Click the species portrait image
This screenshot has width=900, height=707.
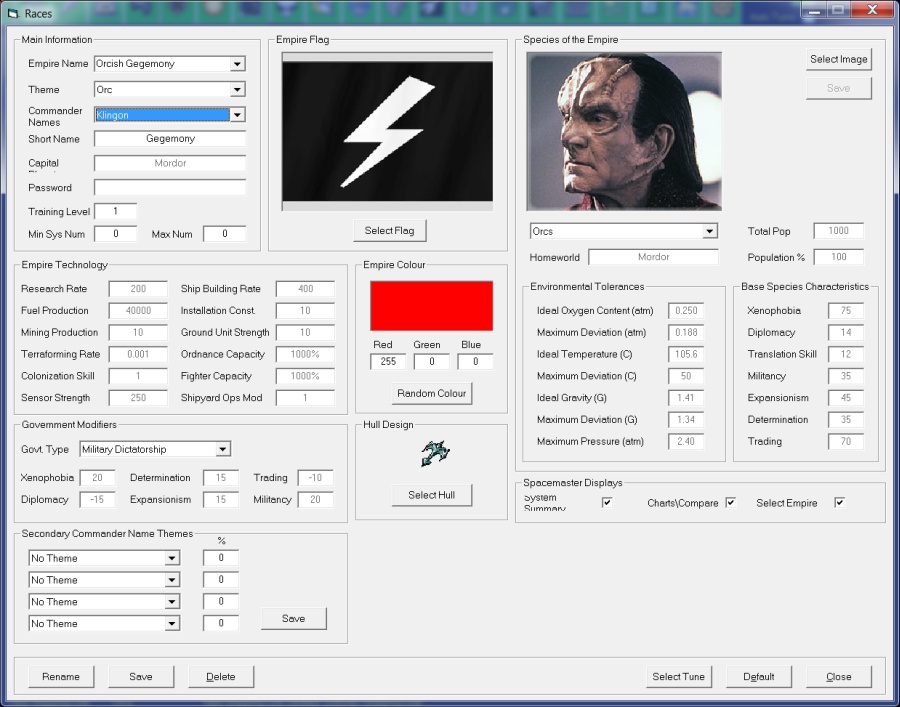pos(624,131)
